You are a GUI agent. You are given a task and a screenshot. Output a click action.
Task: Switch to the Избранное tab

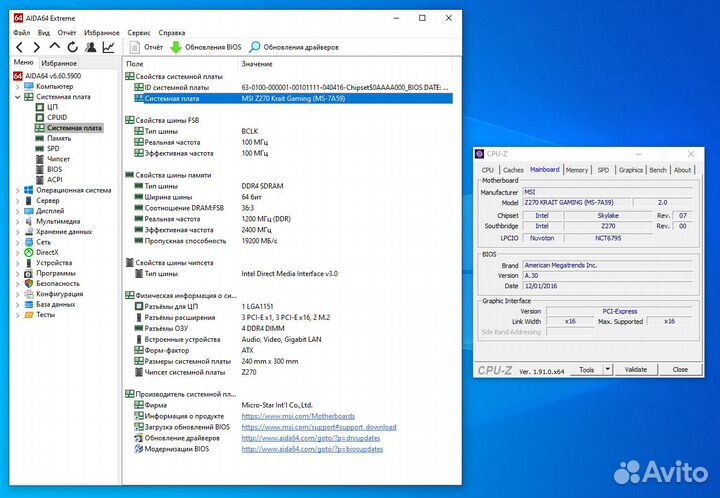pyautogui.click(x=59, y=62)
